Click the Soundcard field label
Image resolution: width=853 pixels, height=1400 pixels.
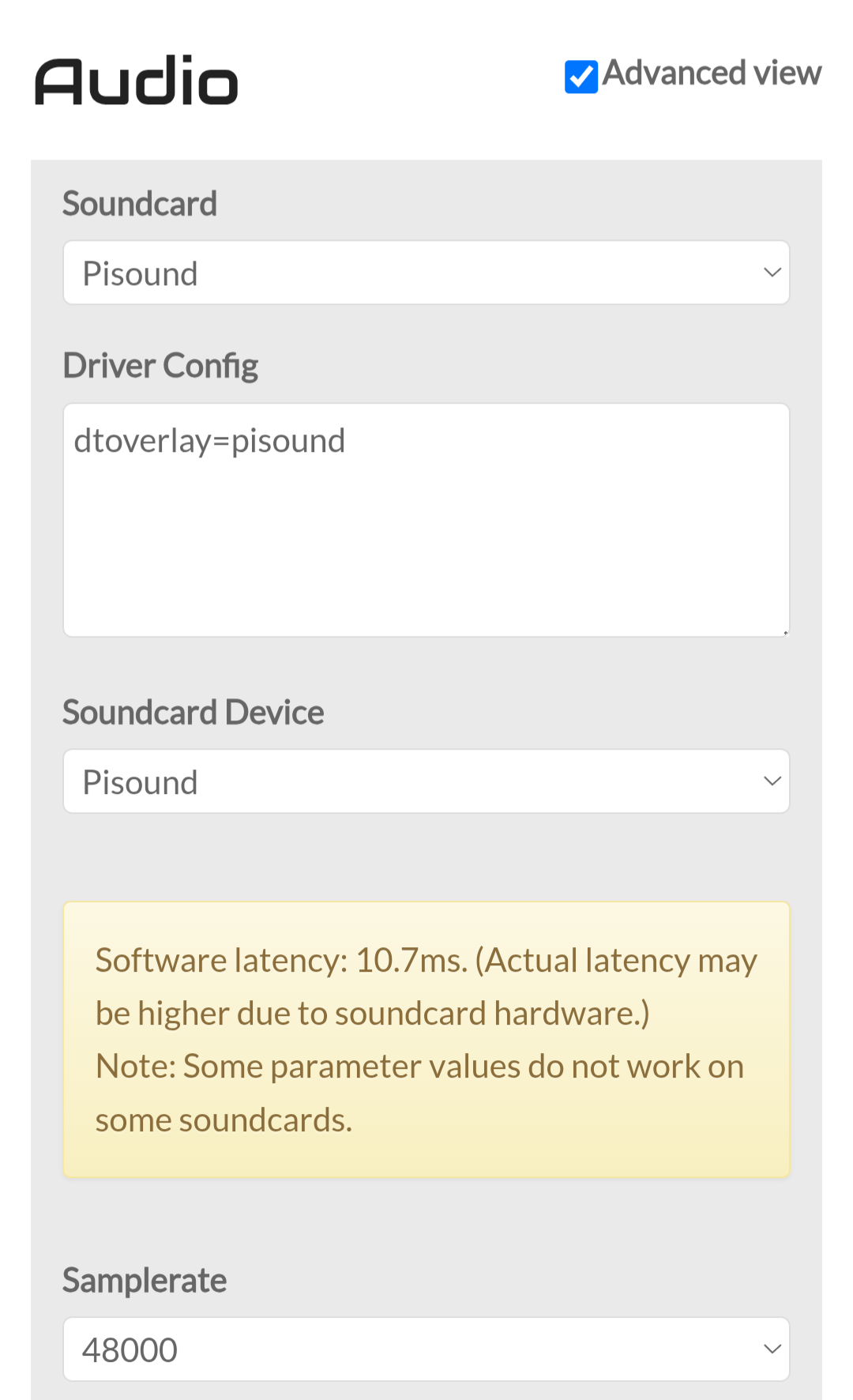coord(140,204)
